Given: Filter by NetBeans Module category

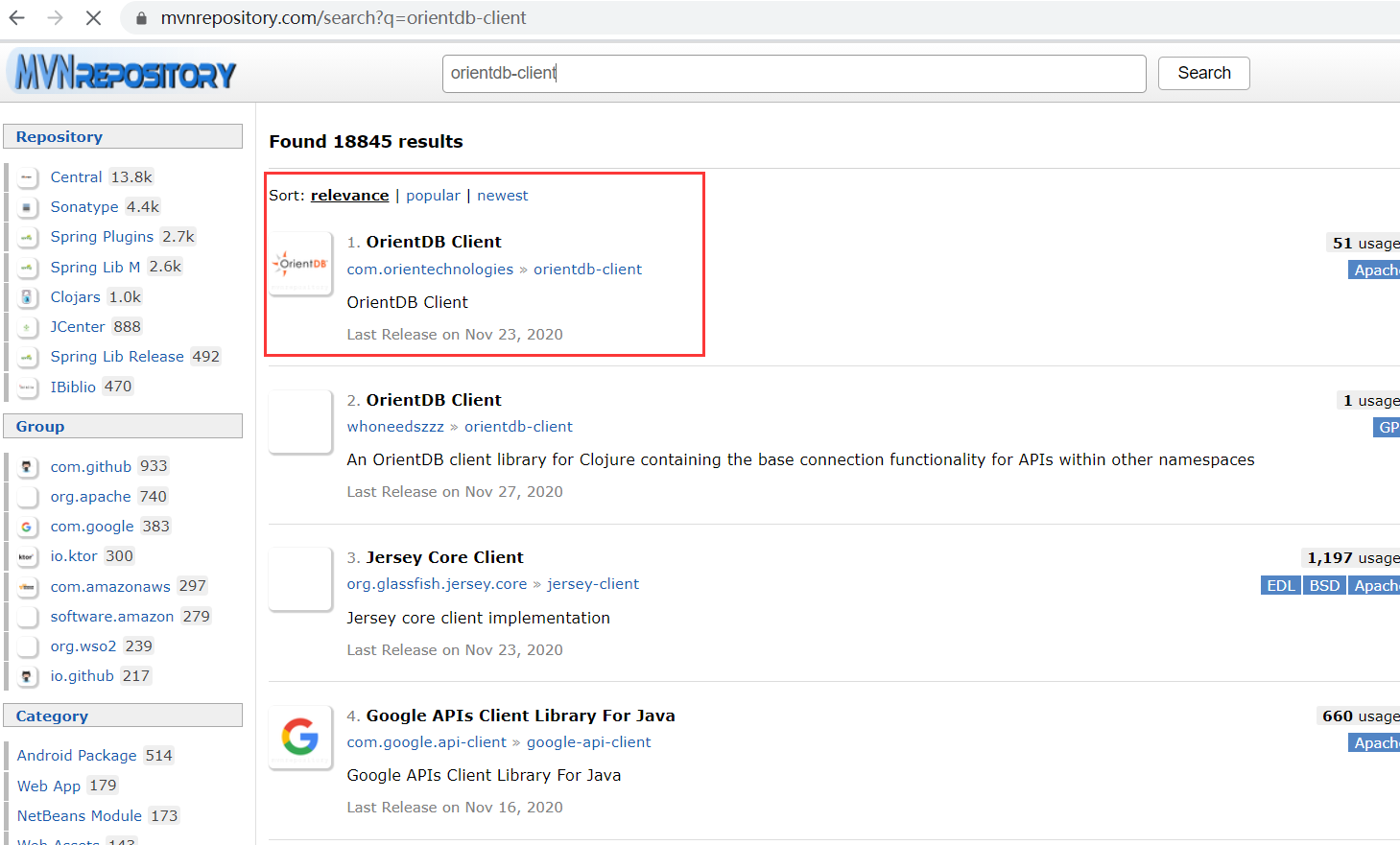Looking at the screenshot, I should pyautogui.click(x=80, y=816).
